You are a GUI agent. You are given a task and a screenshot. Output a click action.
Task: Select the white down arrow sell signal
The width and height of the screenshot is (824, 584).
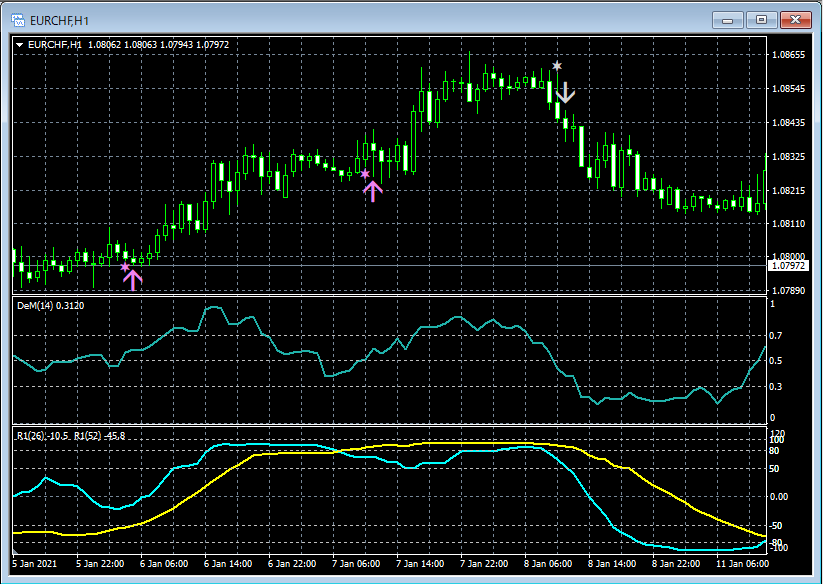pos(566,94)
